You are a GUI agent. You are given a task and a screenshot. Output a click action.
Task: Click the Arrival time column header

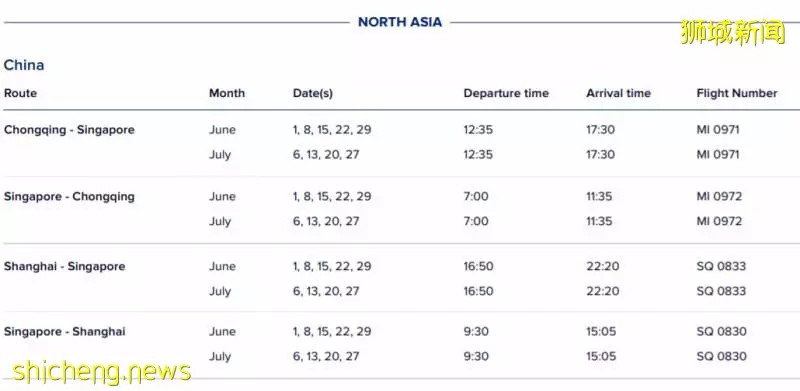[618, 93]
